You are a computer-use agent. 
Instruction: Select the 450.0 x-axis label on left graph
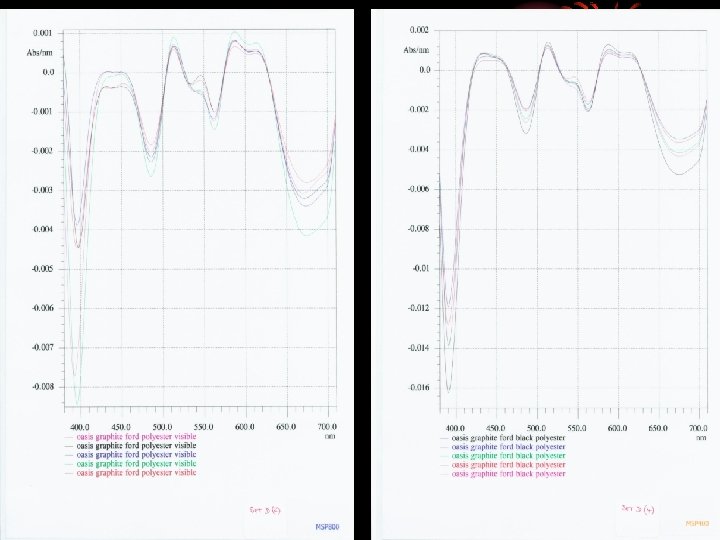tap(121, 427)
